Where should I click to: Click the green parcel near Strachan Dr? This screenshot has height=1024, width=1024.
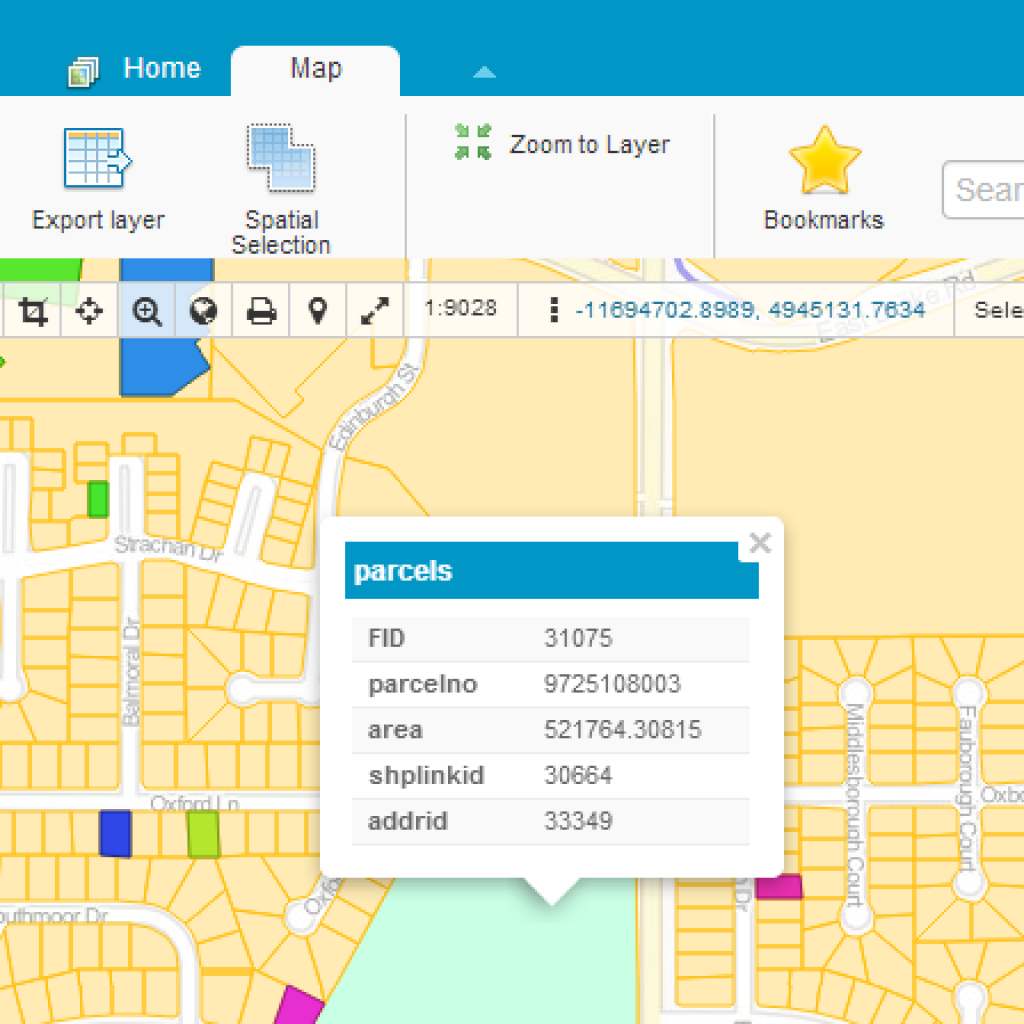click(x=98, y=500)
